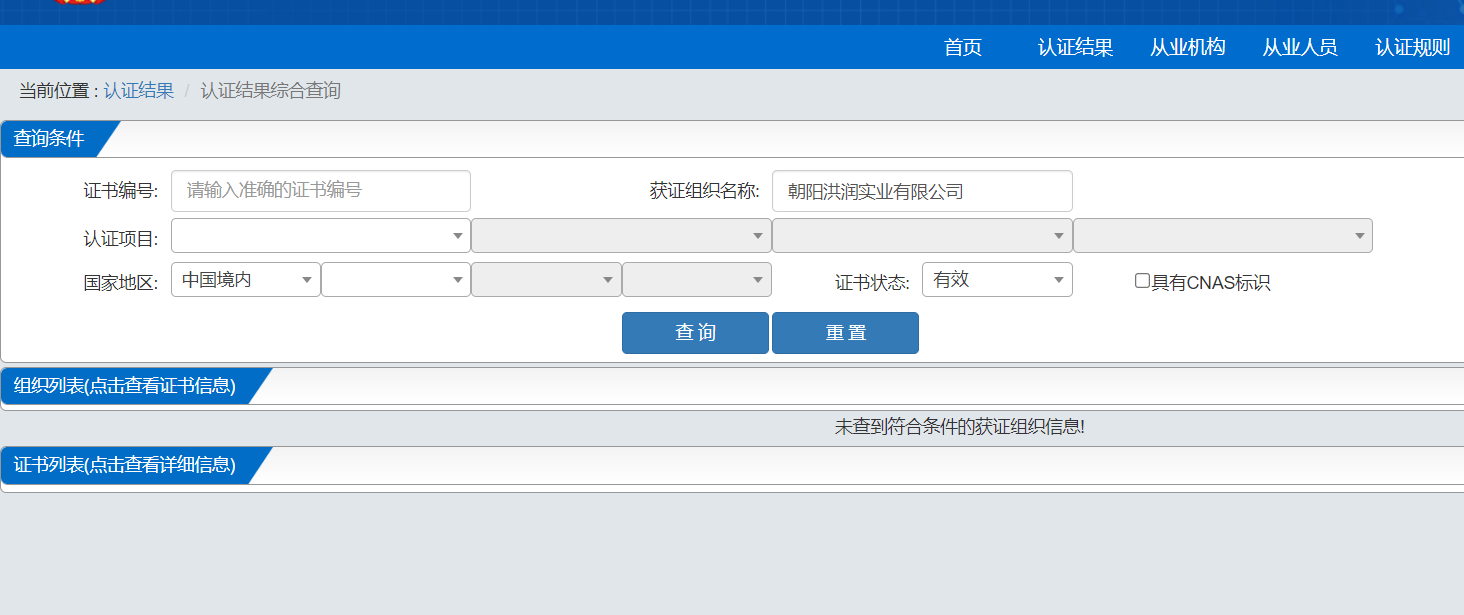Open the third 国家地区 dropdown
This screenshot has height=615, width=1464.
pos(546,280)
